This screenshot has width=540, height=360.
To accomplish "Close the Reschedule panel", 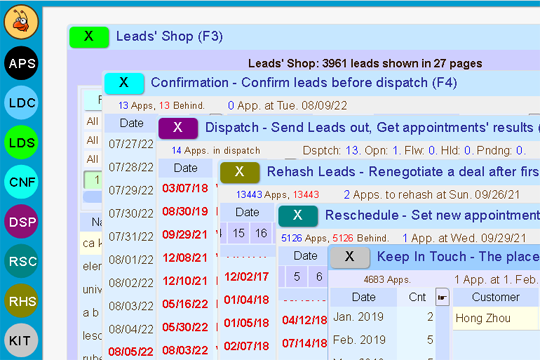I will tap(298, 216).
